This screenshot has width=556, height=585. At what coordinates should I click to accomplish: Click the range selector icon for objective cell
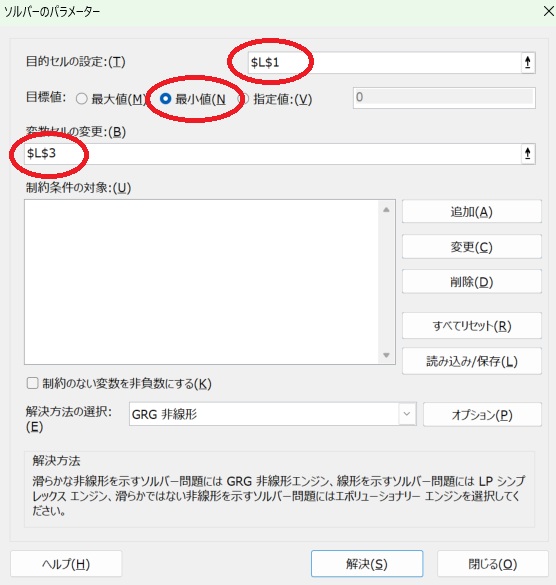point(528,62)
